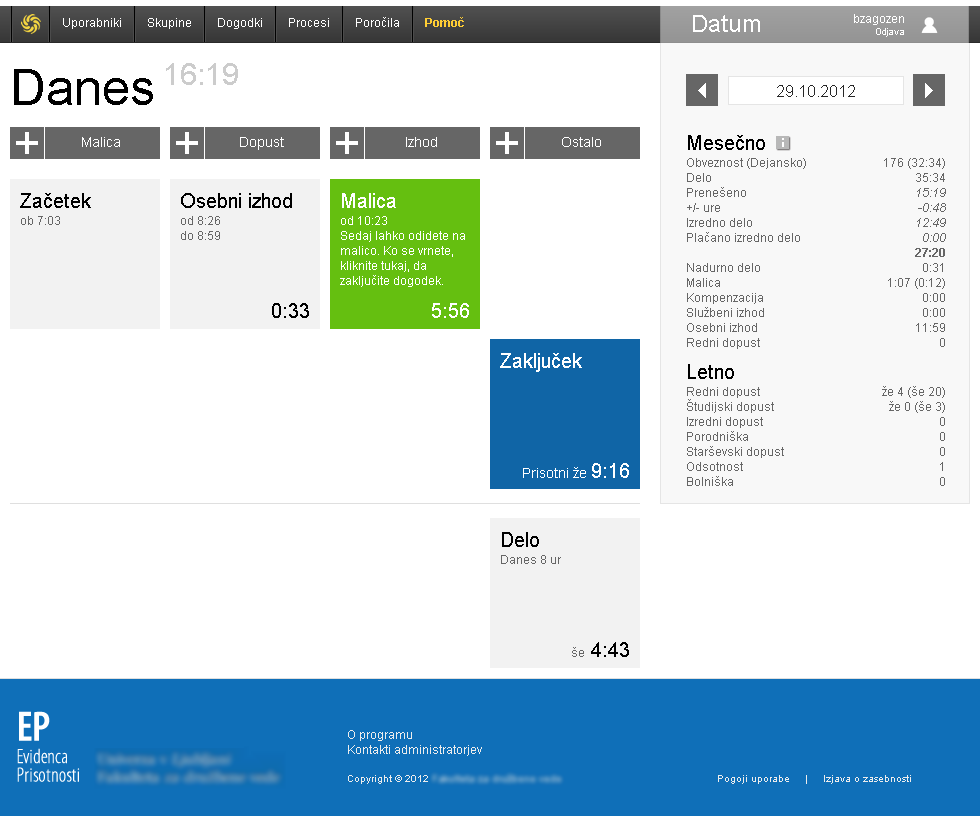980x825 pixels.
Task: Open the Kontakti administratorjev link
Action: pos(414,750)
